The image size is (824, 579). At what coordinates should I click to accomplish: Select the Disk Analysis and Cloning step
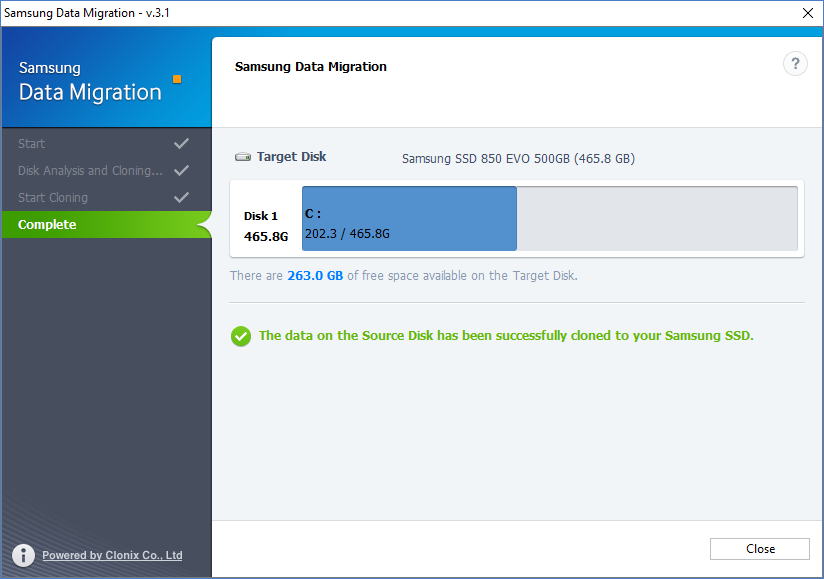[x=90, y=171]
